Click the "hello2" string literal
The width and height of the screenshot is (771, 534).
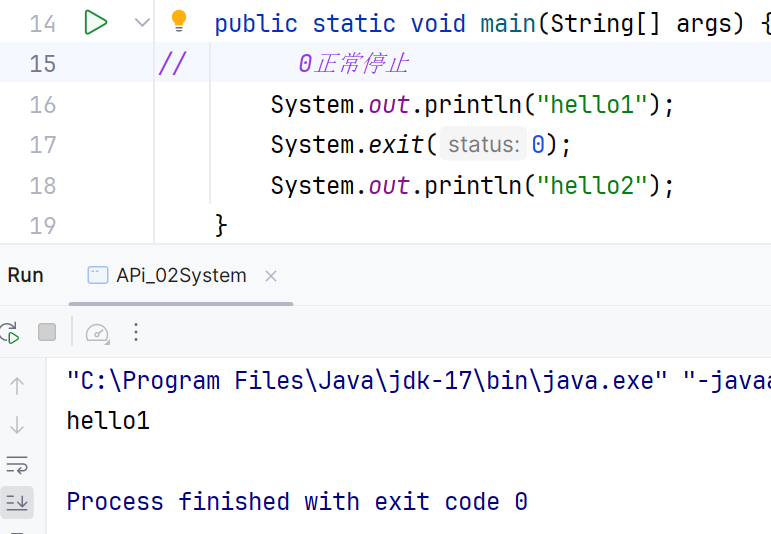[592, 186]
